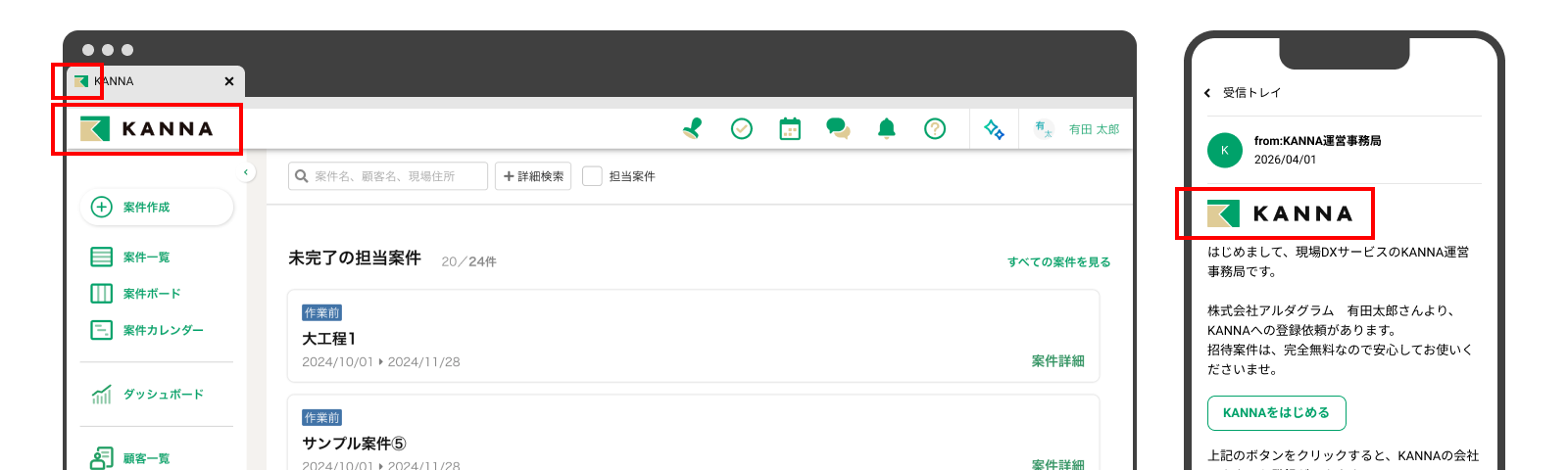Toggle the 担当案件 checkbox

[x=592, y=176]
